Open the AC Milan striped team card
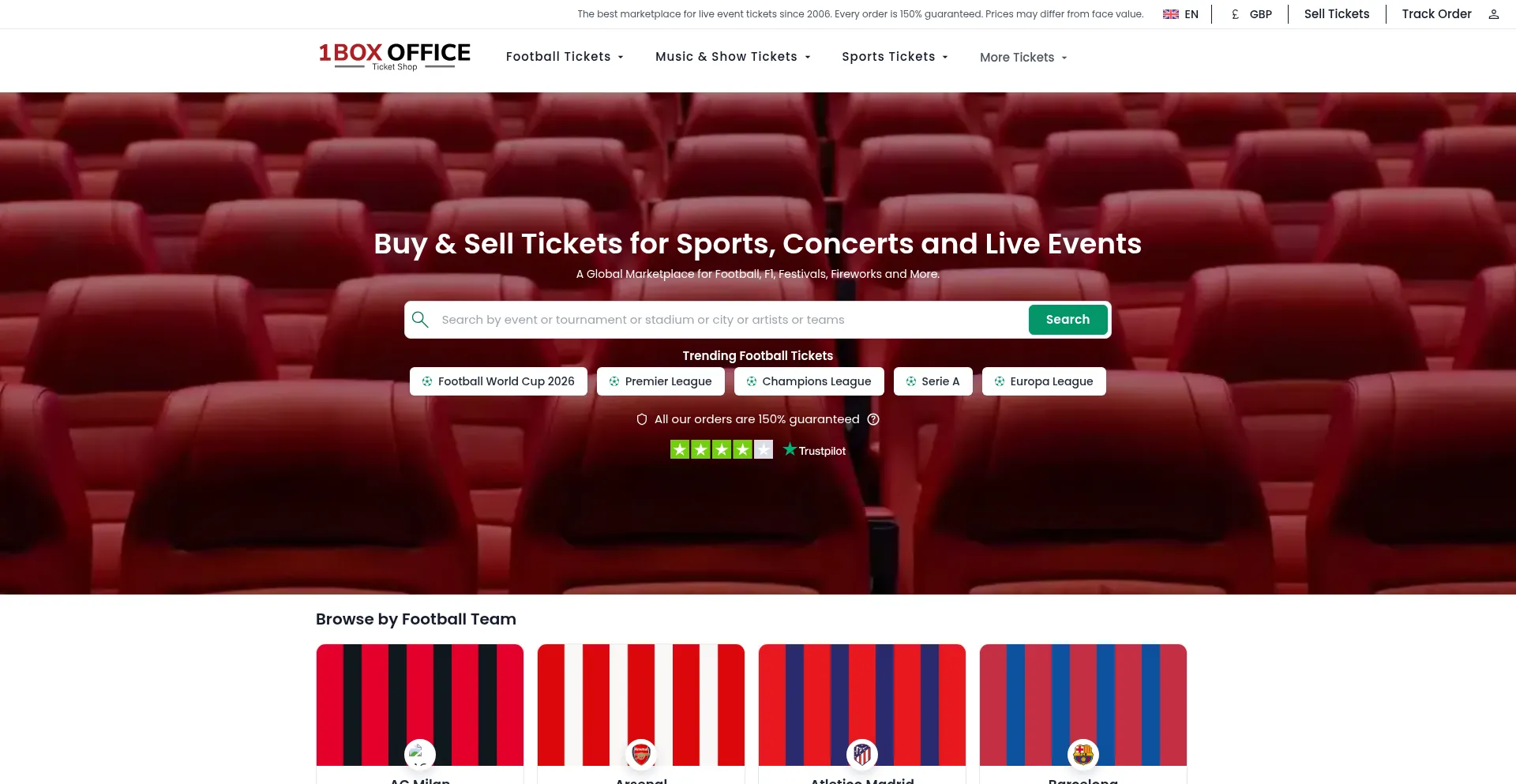Image resolution: width=1516 pixels, height=784 pixels. pyautogui.click(x=420, y=714)
